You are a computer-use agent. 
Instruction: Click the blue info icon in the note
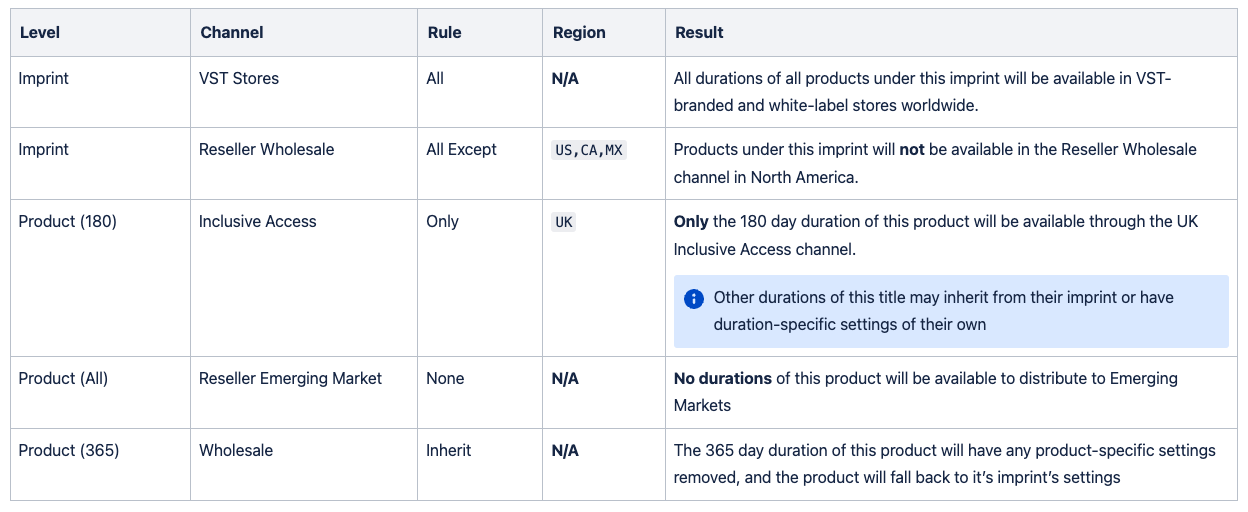(694, 298)
